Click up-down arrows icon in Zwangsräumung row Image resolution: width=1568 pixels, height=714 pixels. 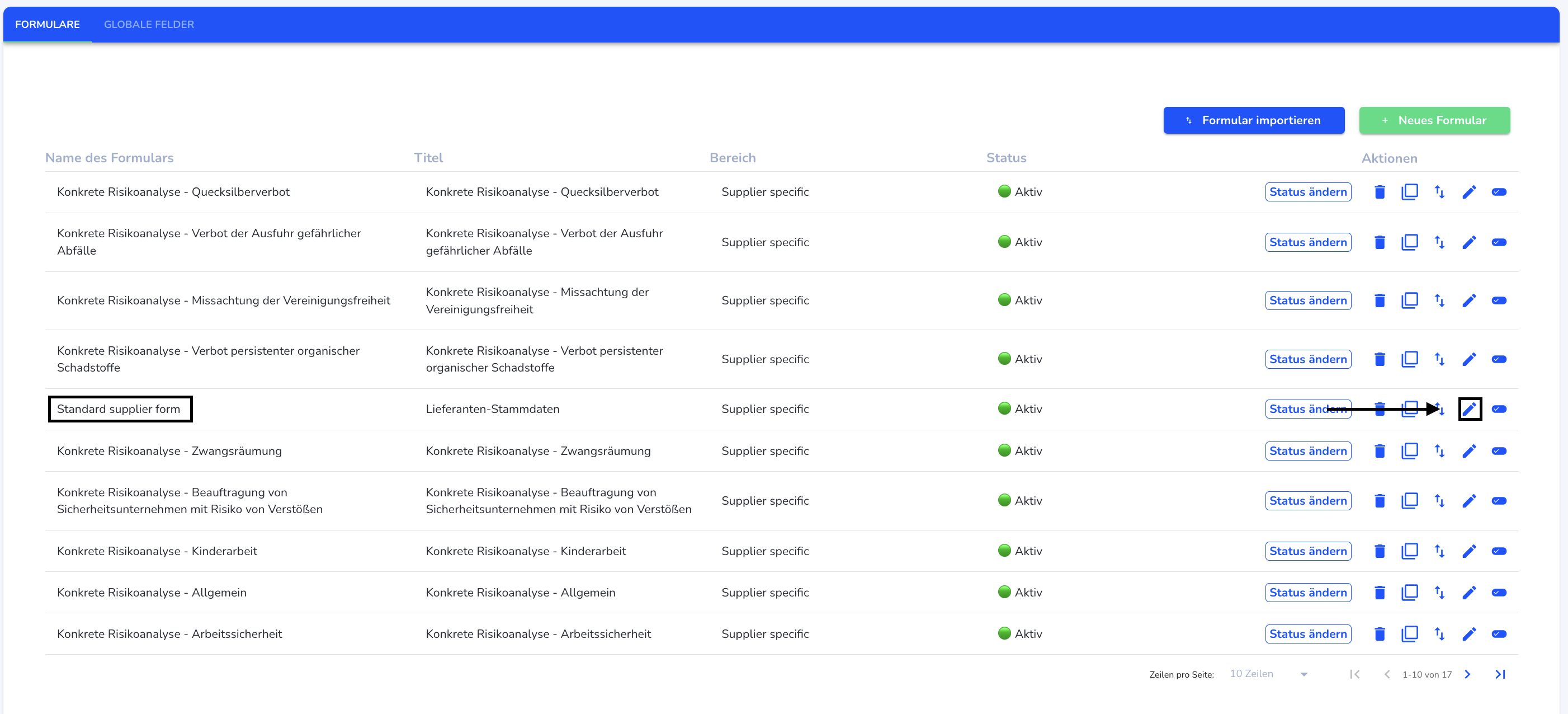1439,451
